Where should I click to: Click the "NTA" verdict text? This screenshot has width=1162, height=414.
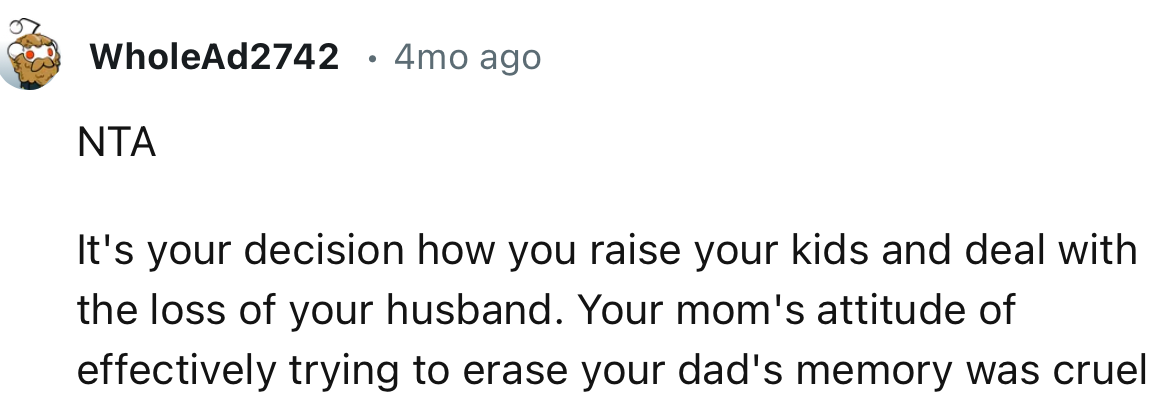click(x=116, y=146)
